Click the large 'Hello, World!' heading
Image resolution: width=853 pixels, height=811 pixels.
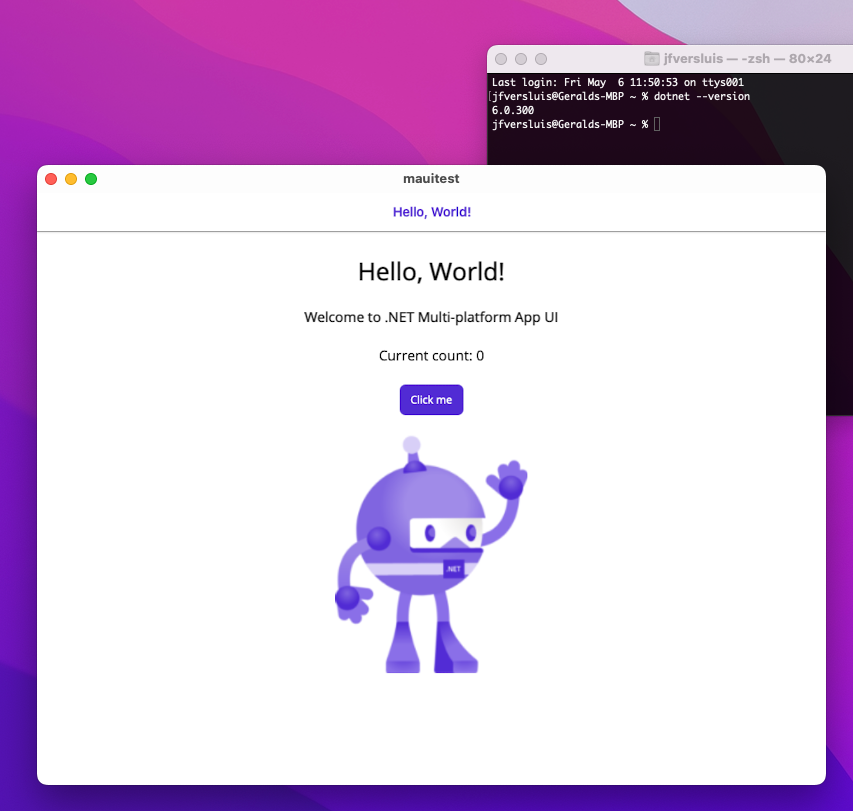coord(431,271)
